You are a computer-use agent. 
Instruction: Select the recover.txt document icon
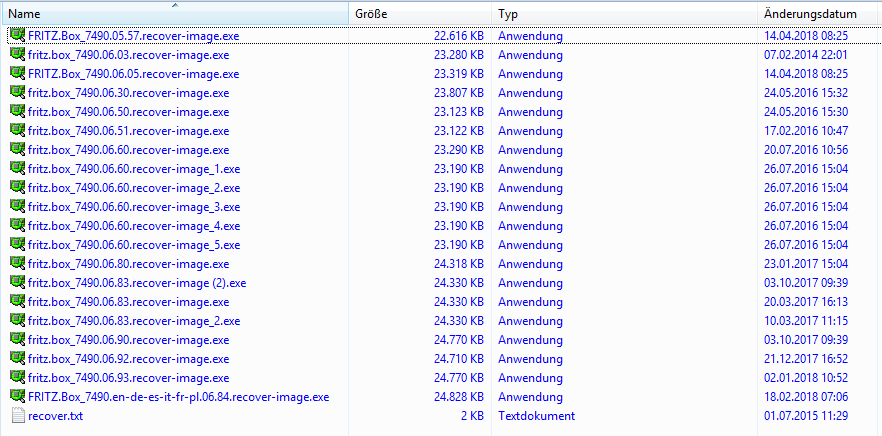tap(18, 416)
